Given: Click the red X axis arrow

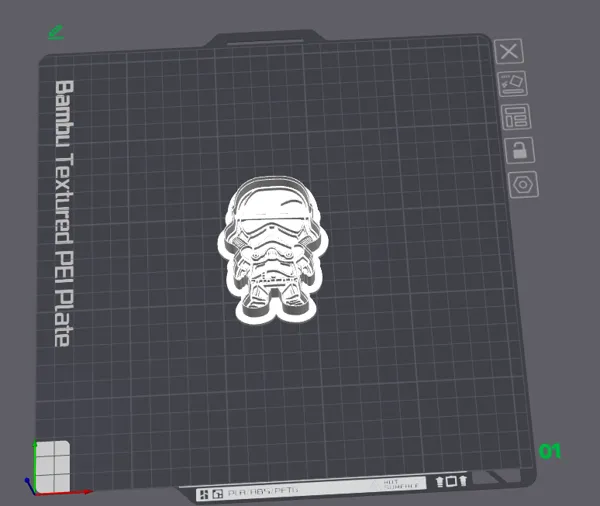Looking at the screenshot, I should pyautogui.click(x=65, y=493).
